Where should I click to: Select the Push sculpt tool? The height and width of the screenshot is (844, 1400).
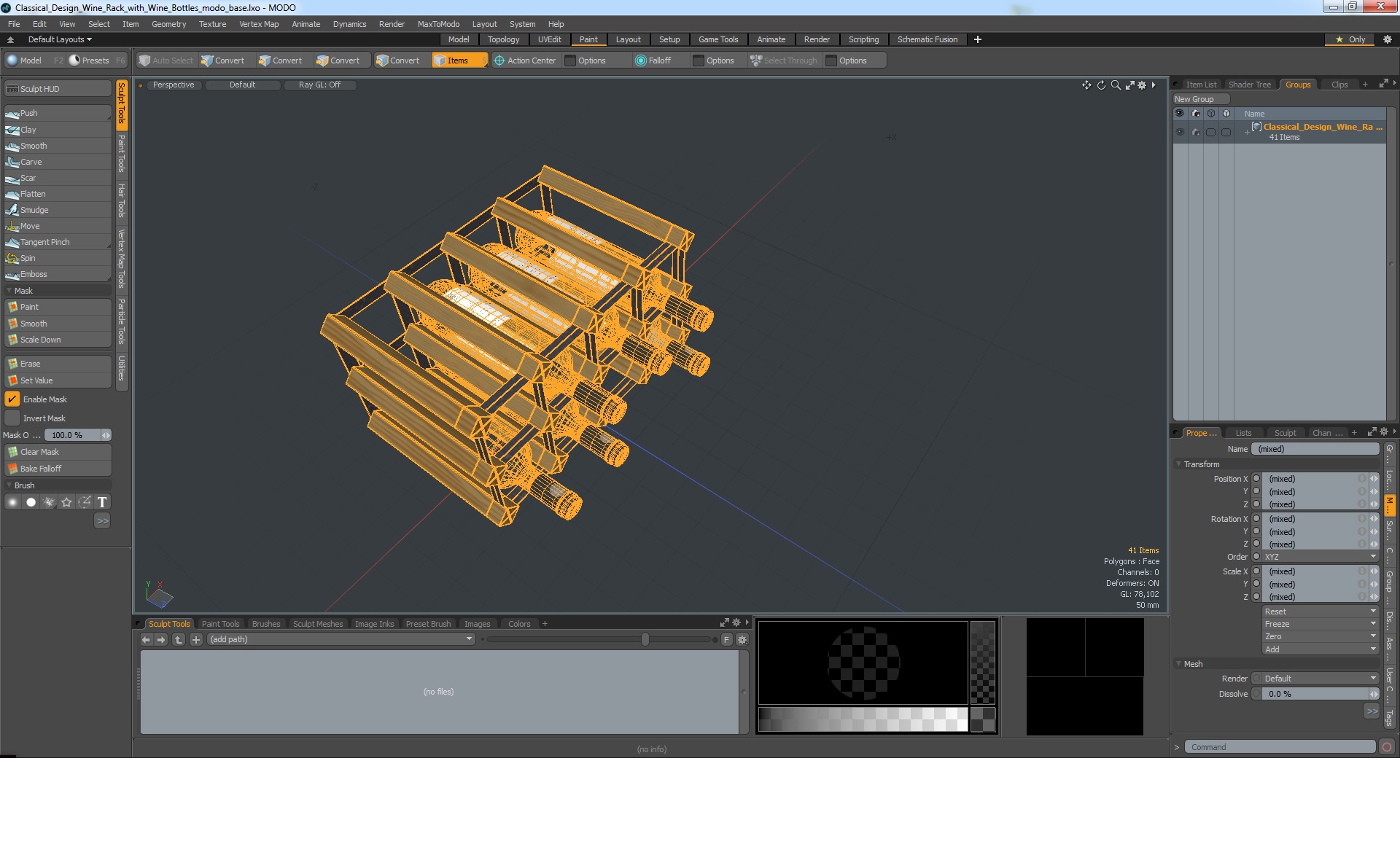(x=58, y=113)
